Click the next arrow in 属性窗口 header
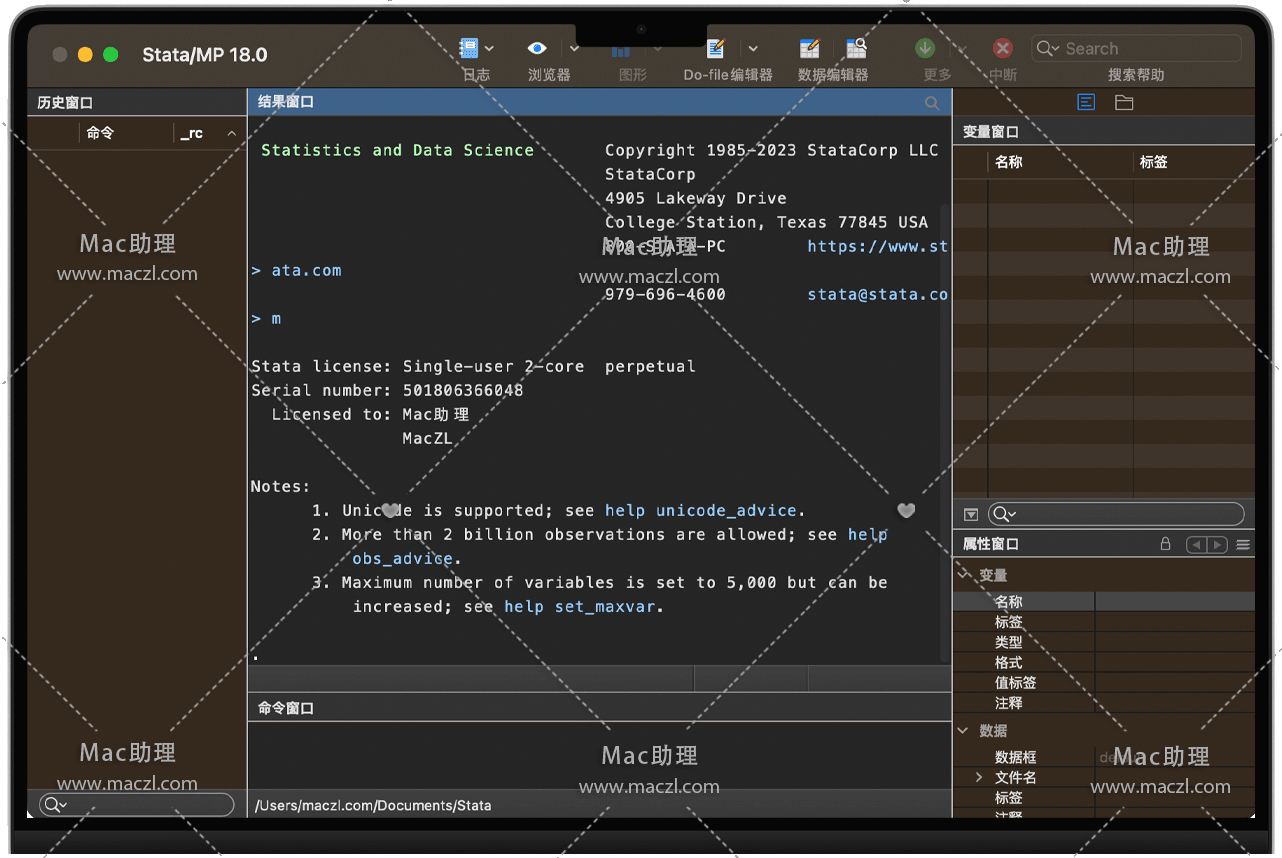Screen dimensions: 1282x858 point(1217,545)
